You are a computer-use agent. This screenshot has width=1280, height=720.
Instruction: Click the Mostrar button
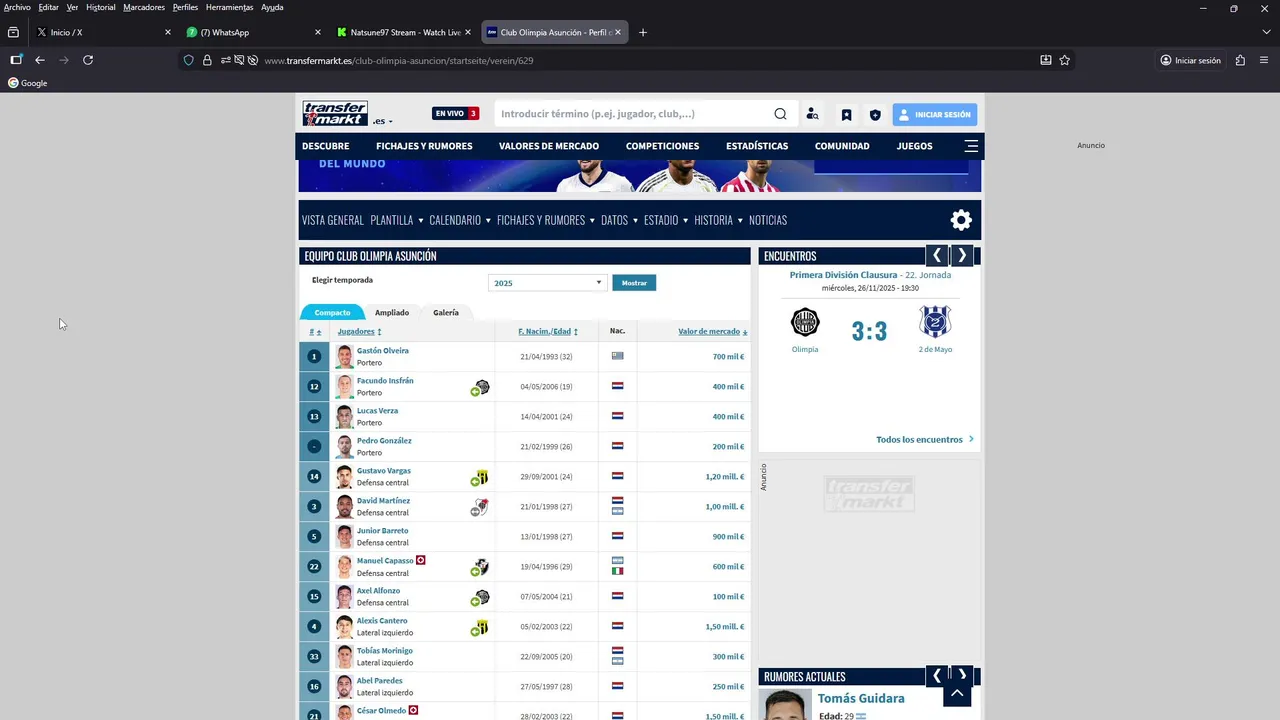point(634,283)
